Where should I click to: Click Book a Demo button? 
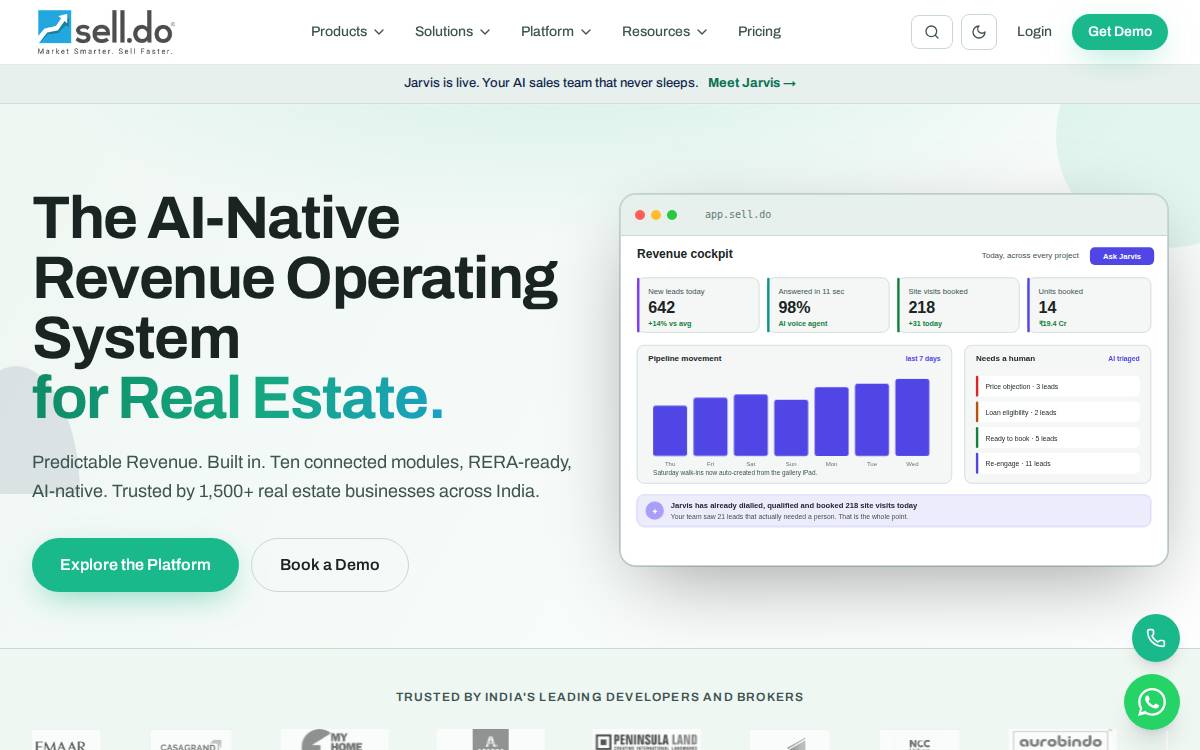330,565
